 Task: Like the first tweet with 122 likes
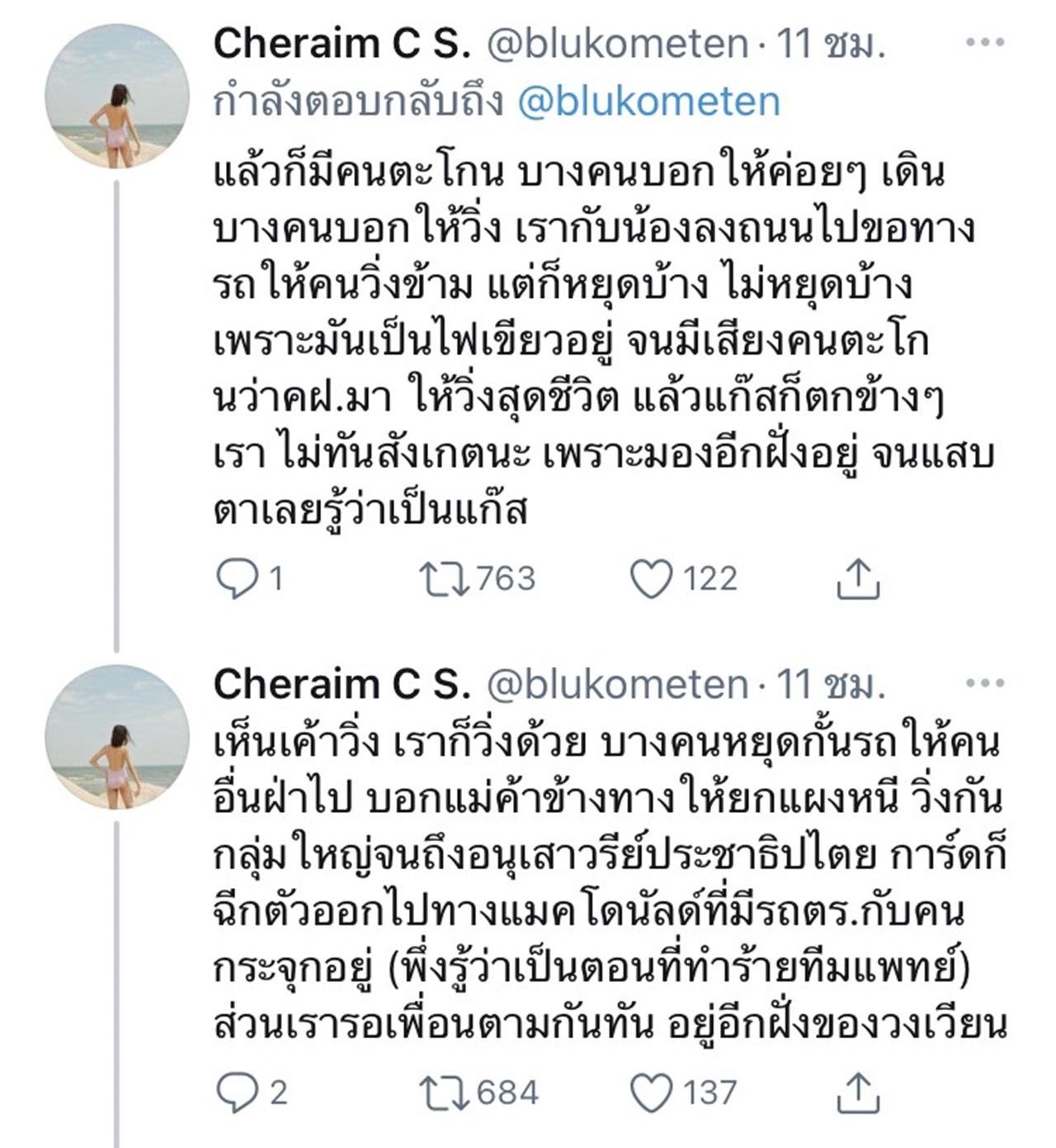click(651, 579)
